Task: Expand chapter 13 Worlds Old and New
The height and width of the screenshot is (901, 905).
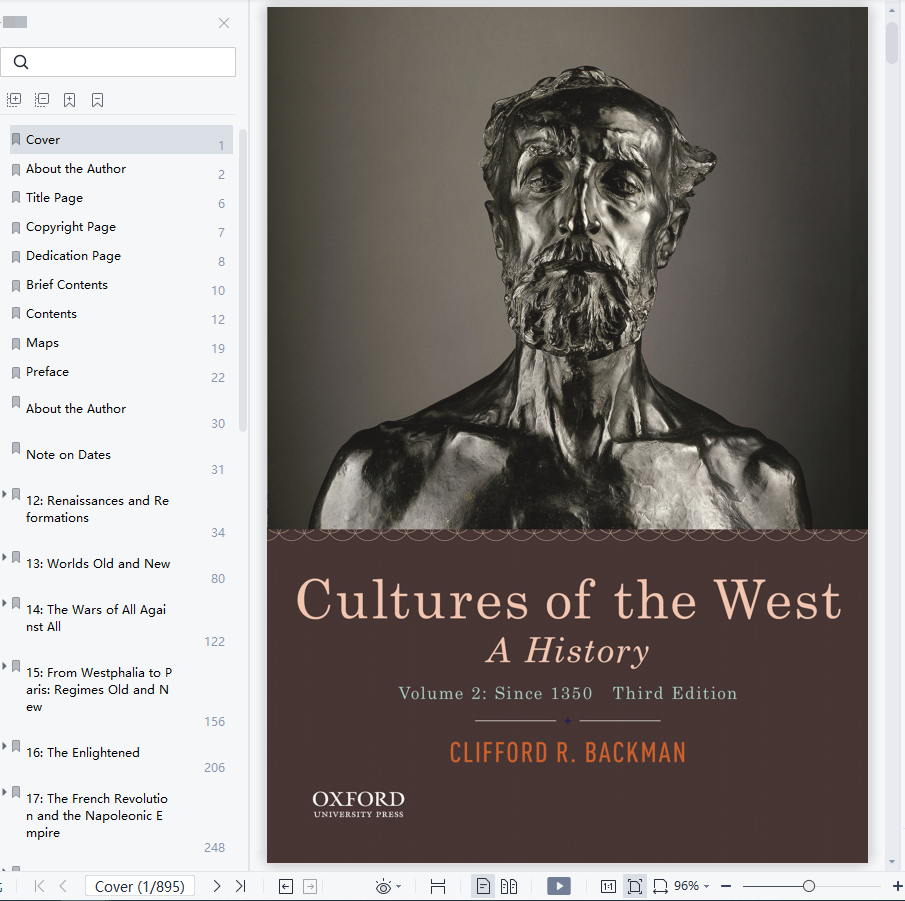Action: tap(5, 557)
